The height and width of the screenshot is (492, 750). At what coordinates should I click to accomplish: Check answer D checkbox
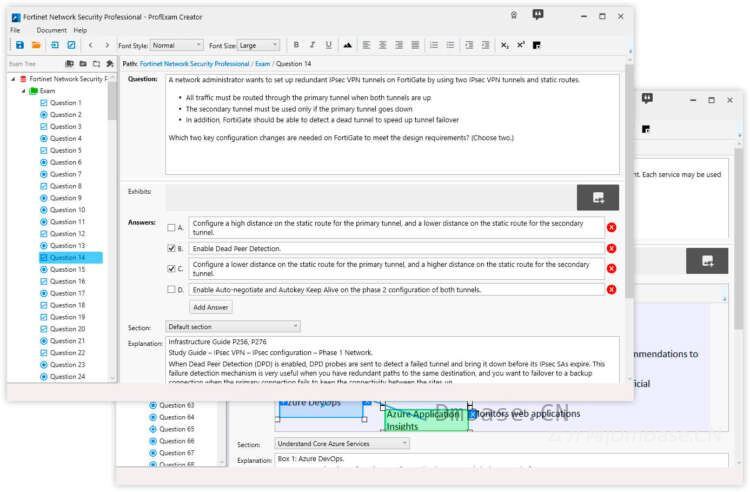tap(171, 289)
